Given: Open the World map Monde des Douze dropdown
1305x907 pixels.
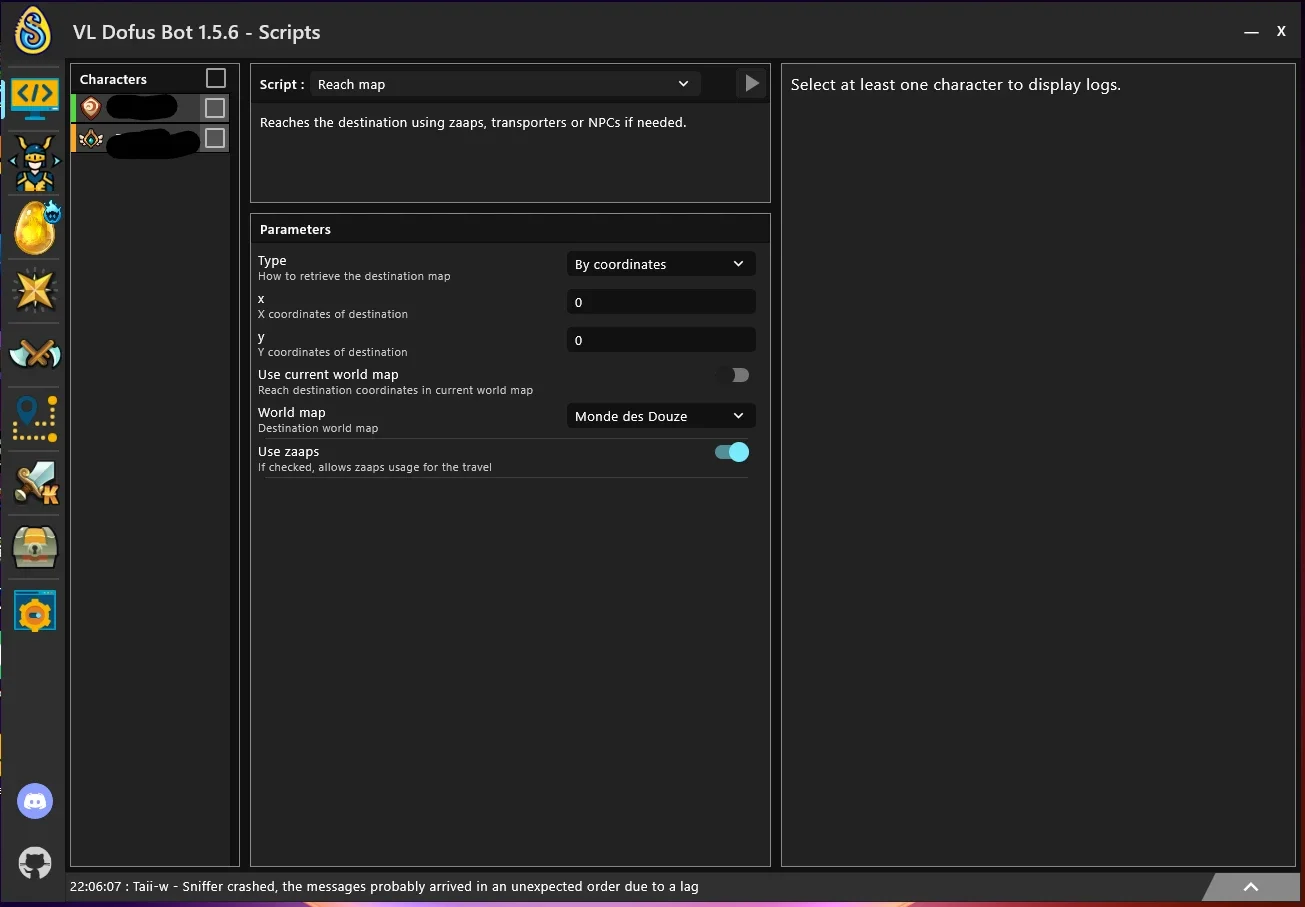Looking at the screenshot, I should point(661,416).
